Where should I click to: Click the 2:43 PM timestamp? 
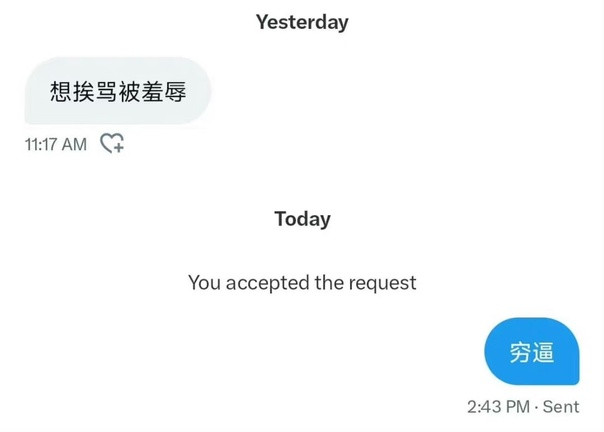[499, 407]
